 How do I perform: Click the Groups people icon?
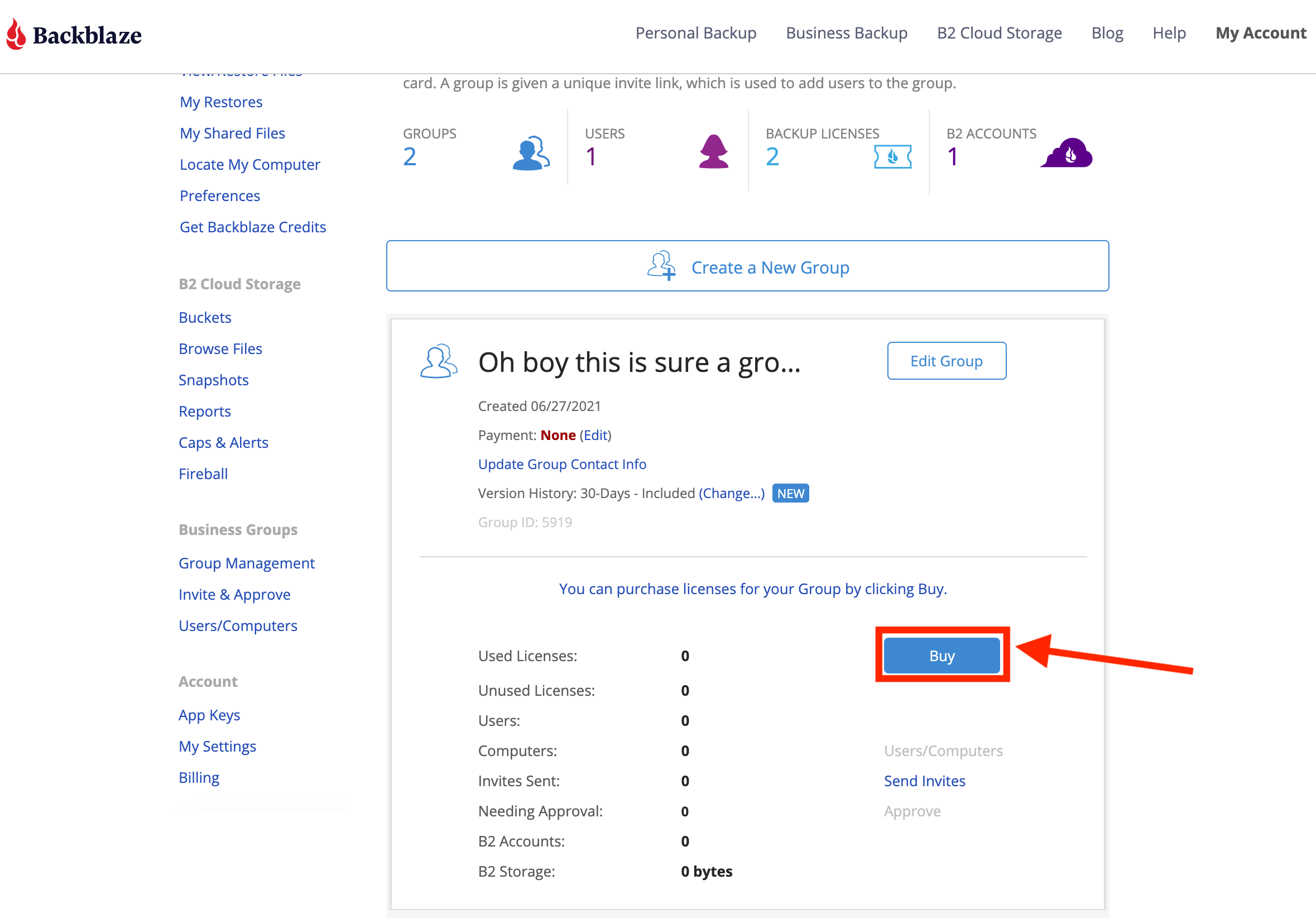tap(531, 153)
